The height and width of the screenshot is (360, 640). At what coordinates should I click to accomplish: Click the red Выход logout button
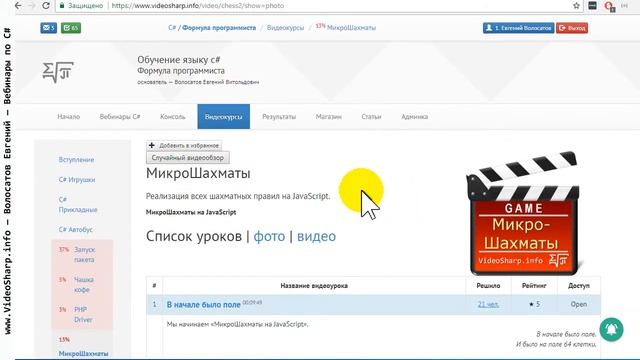click(572, 28)
